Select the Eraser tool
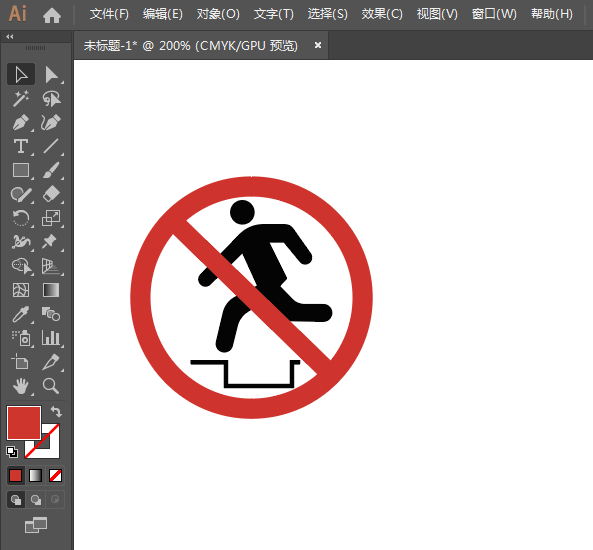 click(x=51, y=194)
